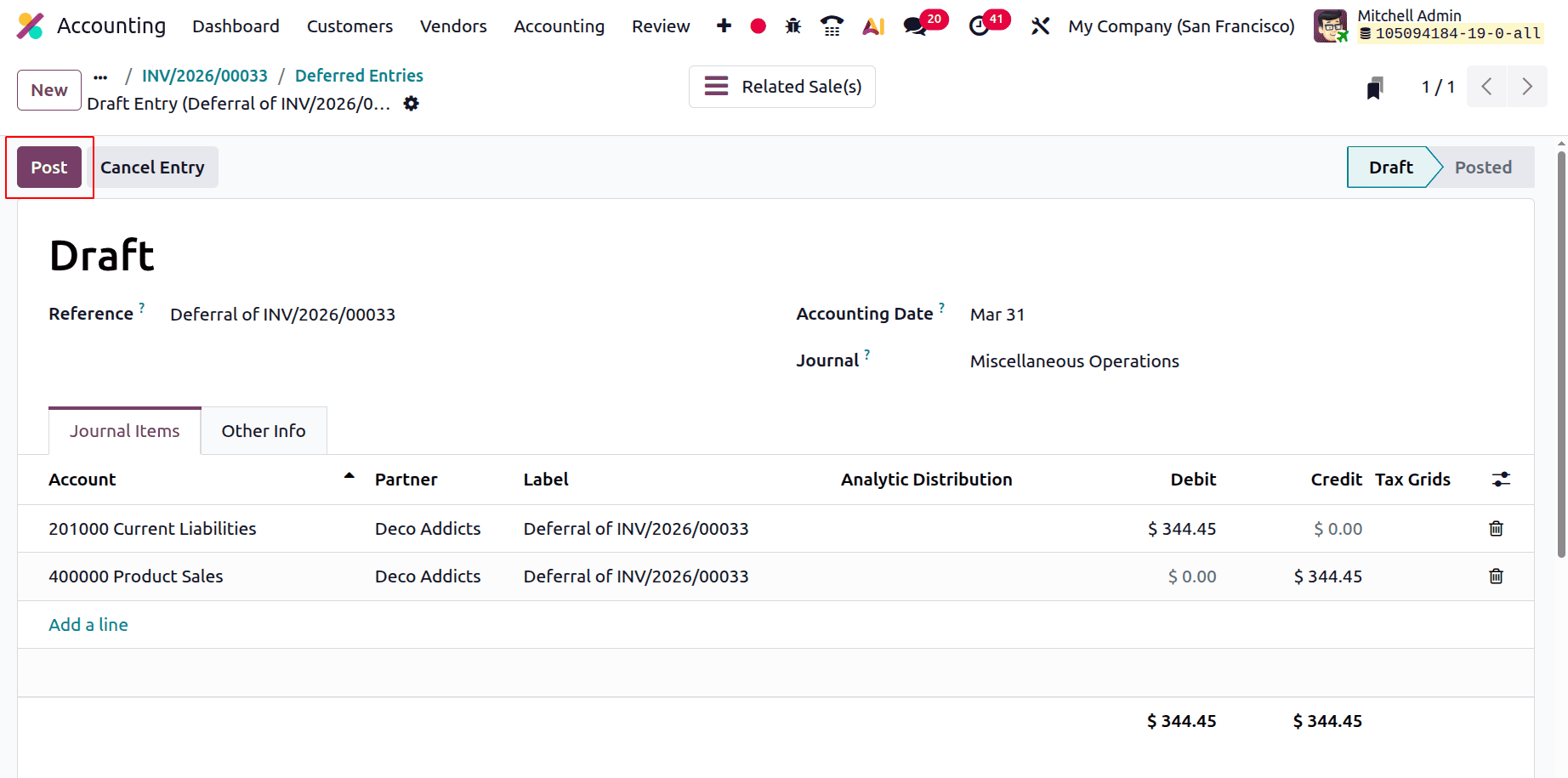This screenshot has width=1568, height=778.
Task: Add a new journal item line
Action: 88,624
